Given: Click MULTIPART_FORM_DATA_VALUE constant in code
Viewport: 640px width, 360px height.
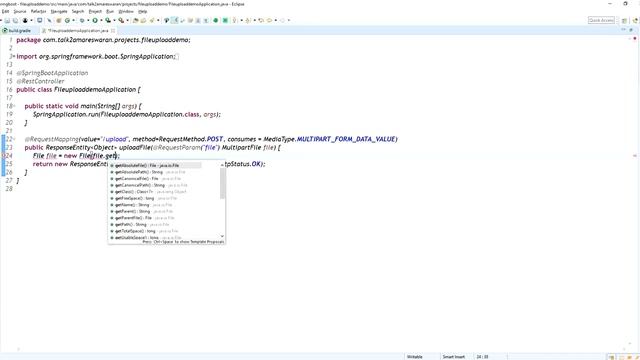Looking at the screenshot, I should pyautogui.click(x=346, y=139).
